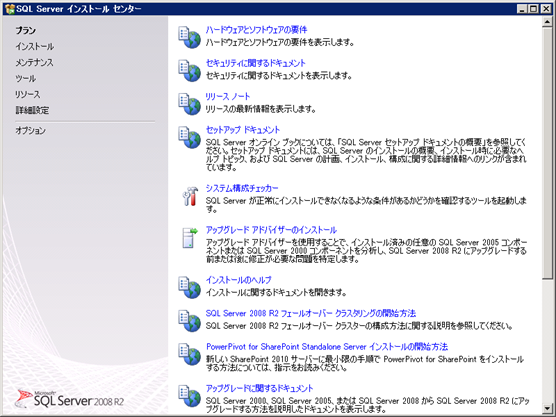The width and height of the screenshot is (556, 417).
Task: Click the icon beside セットアップ ドキュメント
Action: (x=189, y=137)
